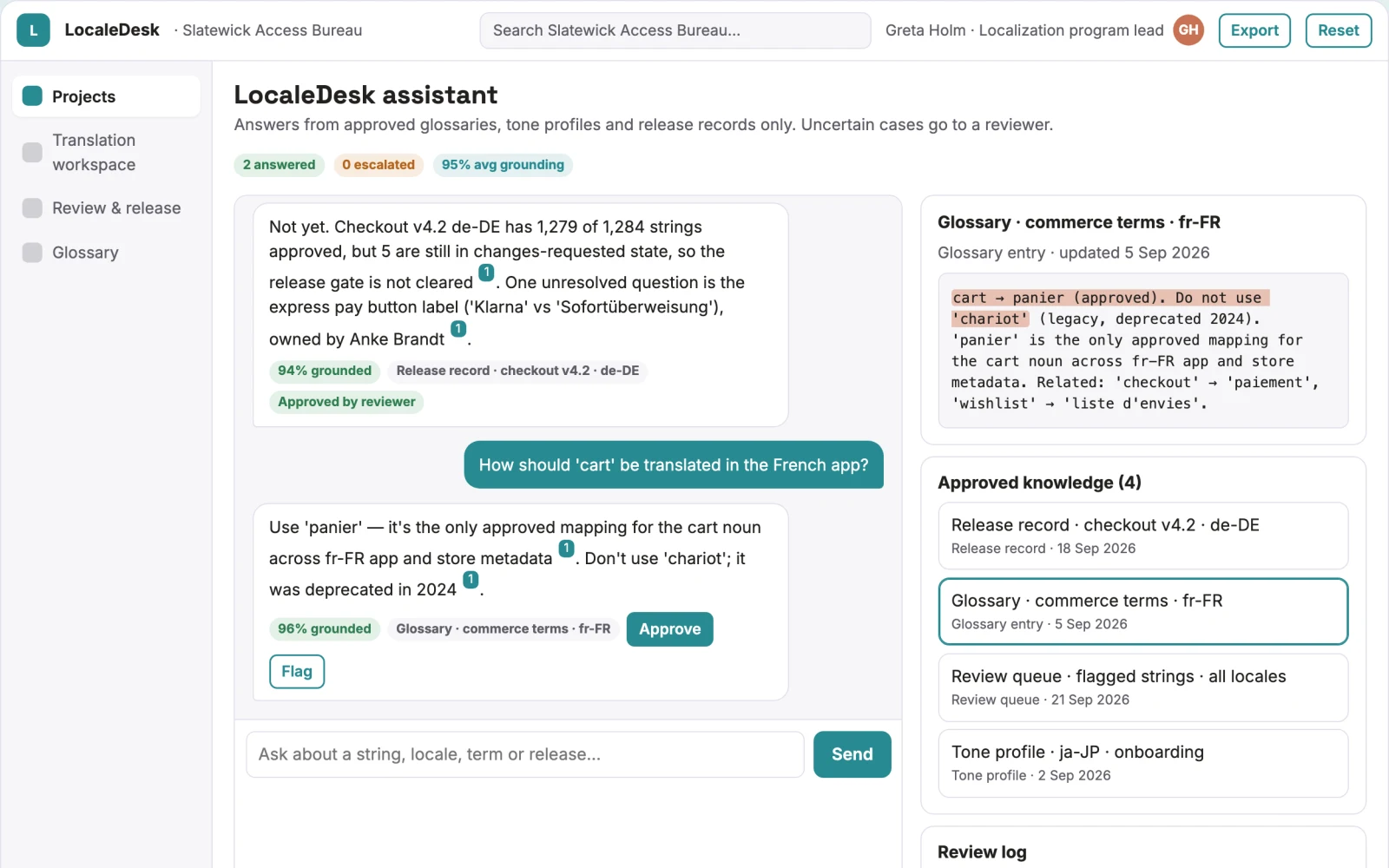
Task: Select Glossary in the sidebar
Action: tap(106, 253)
